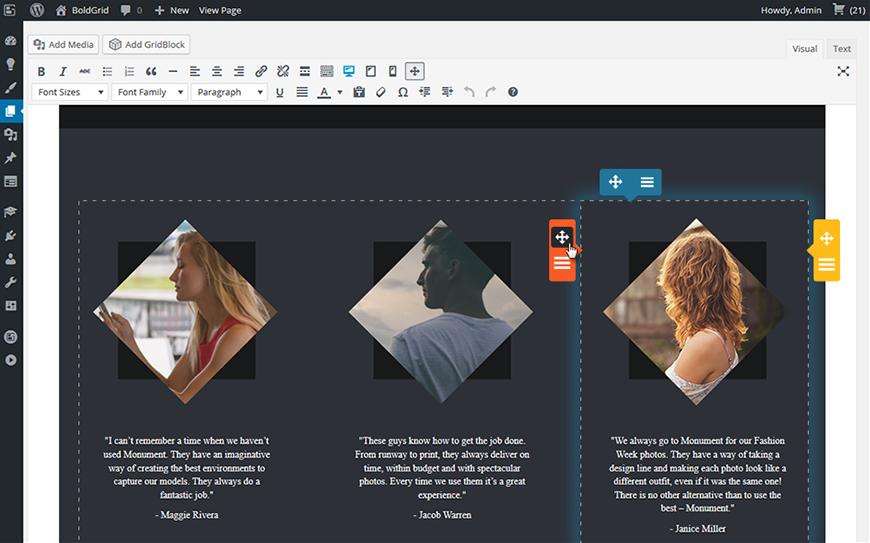Open the Font Sizes dropdown
Image resolution: width=870 pixels, height=543 pixels.
pyautogui.click(x=70, y=92)
